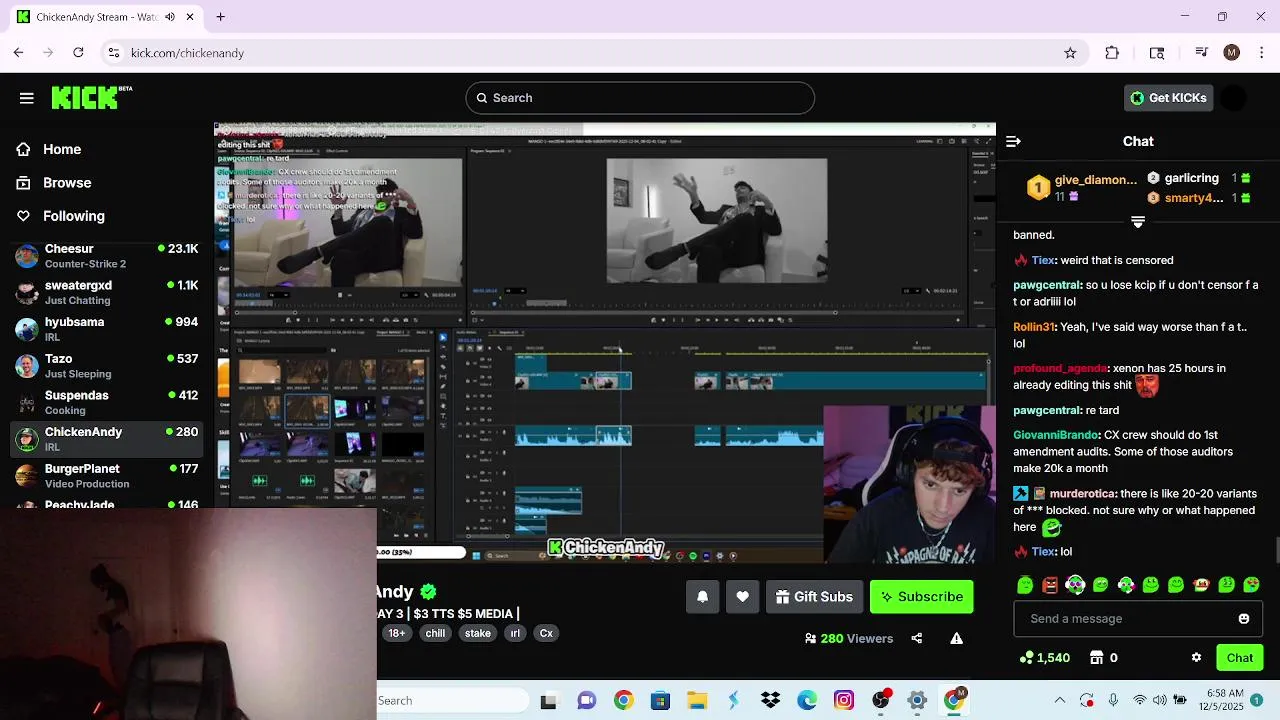Screen dimensions: 1280x720
Task: Select the chill tag
Action: click(x=435, y=633)
